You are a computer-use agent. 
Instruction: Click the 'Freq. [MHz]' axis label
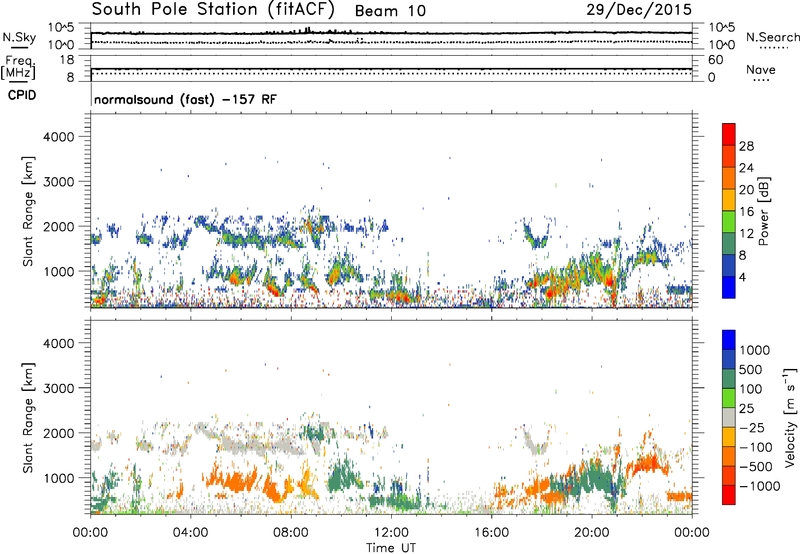pos(18,67)
